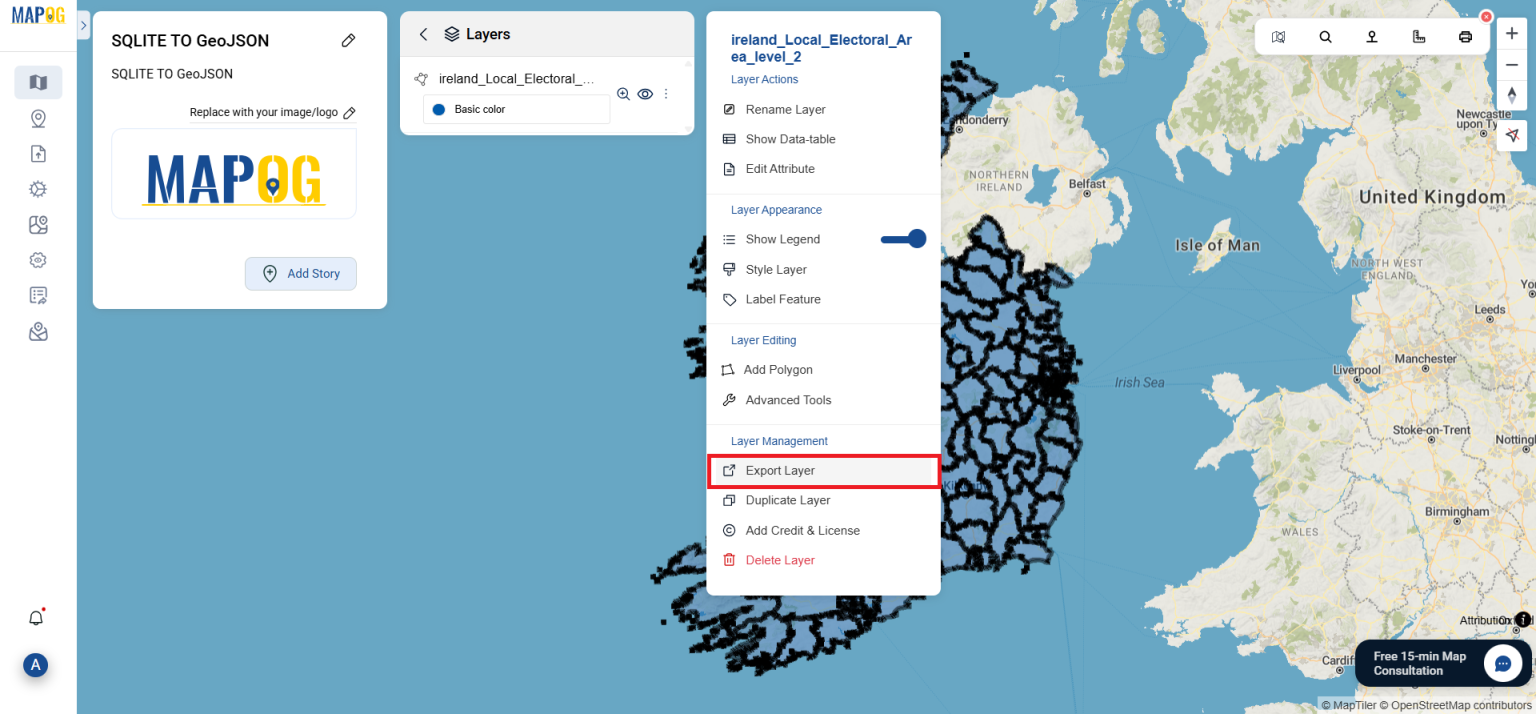
Task: Click the add marker icon on the toolbar
Action: click(x=1371, y=37)
